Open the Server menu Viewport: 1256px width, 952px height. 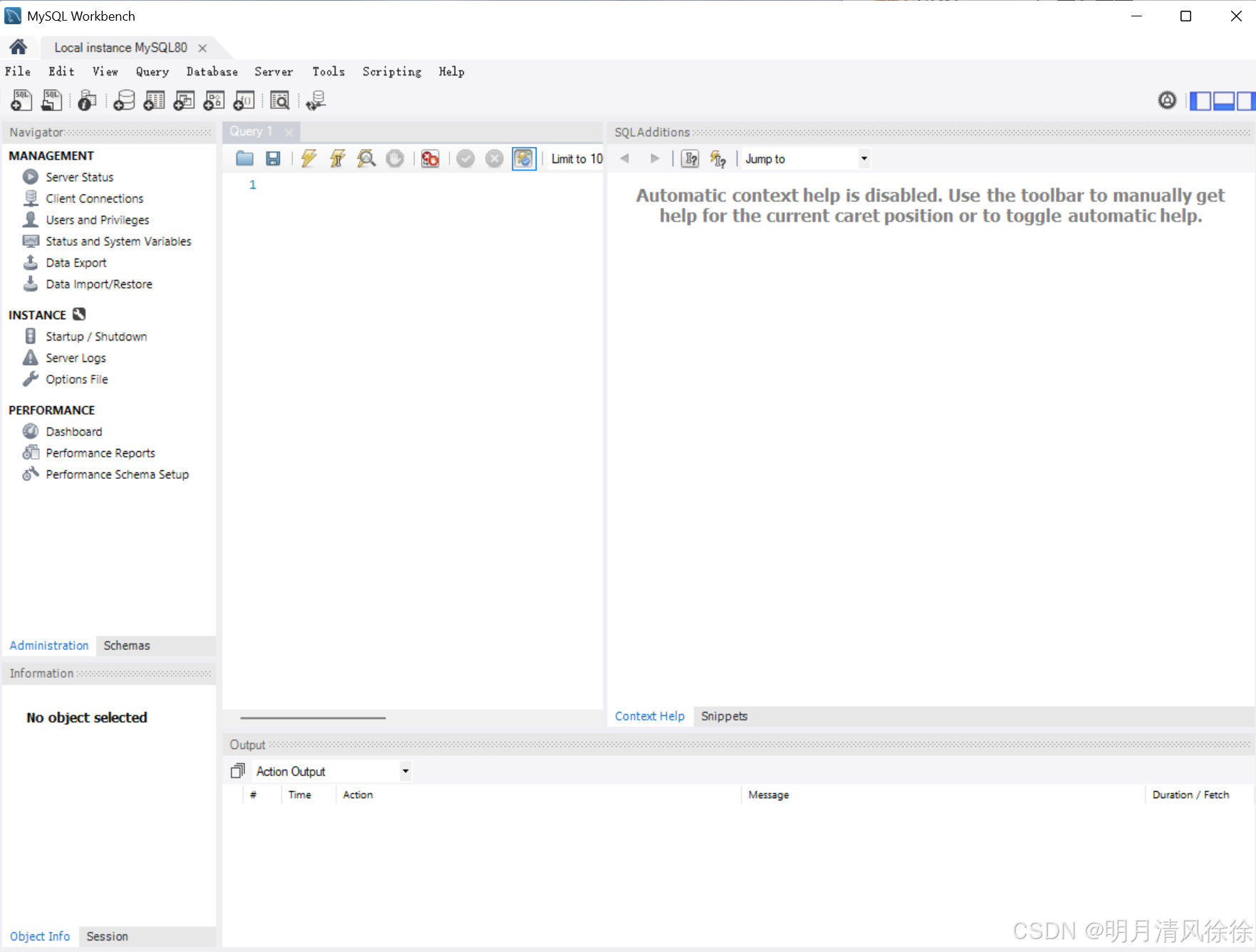pyautogui.click(x=274, y=71)
